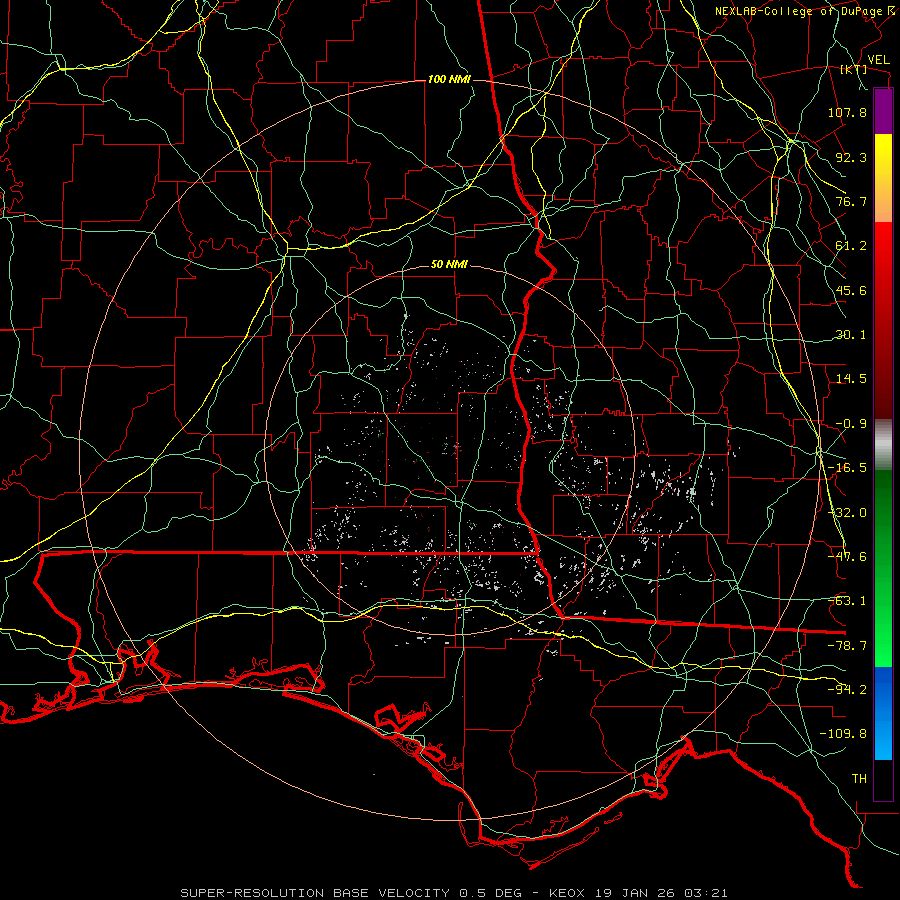Pick the blue segment of velocity scale
Screen dimensions: 900x900
pos(883,713)
